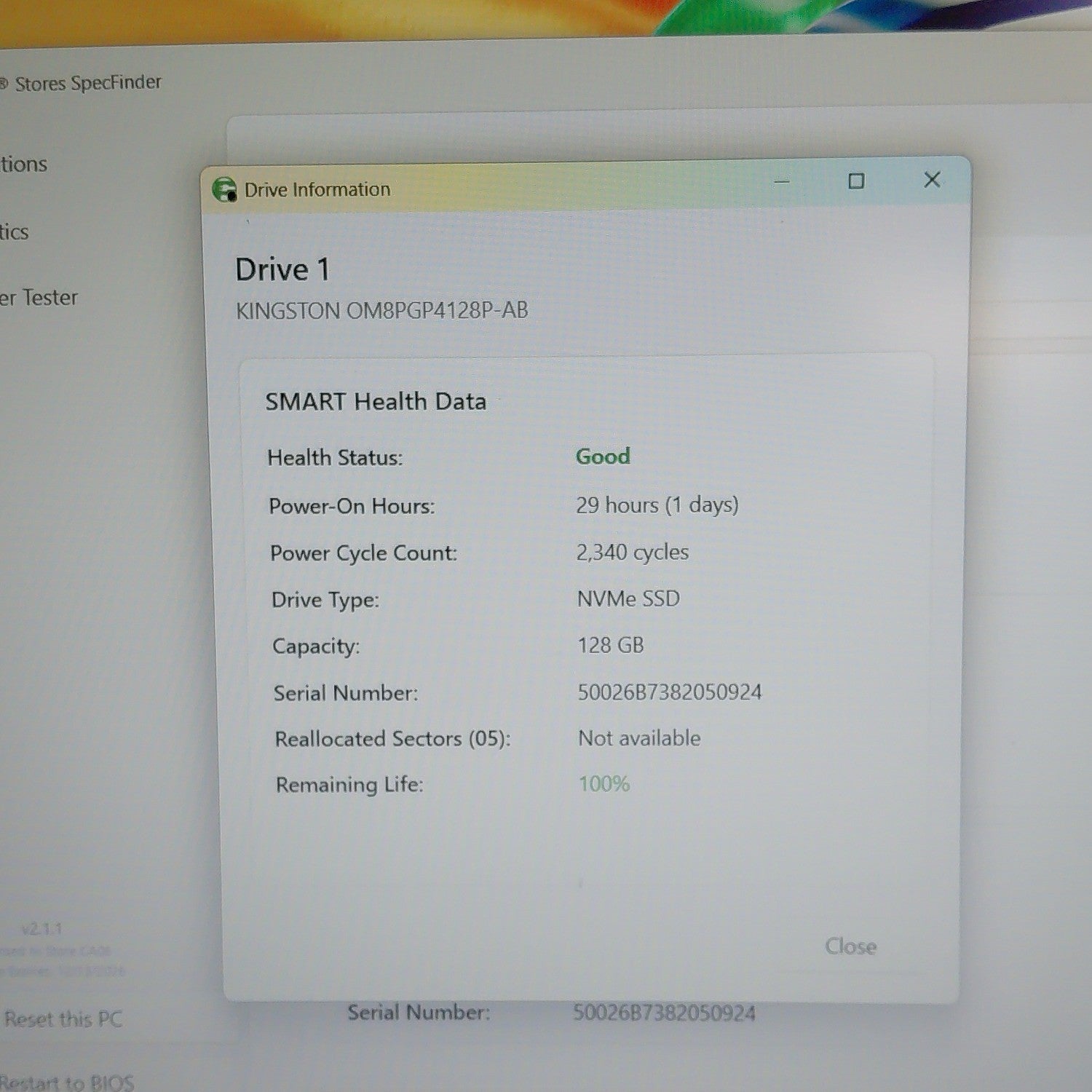Click the Stores SpecFinder app title
Screen dimensions: 1092x1092
click(88, 83)
